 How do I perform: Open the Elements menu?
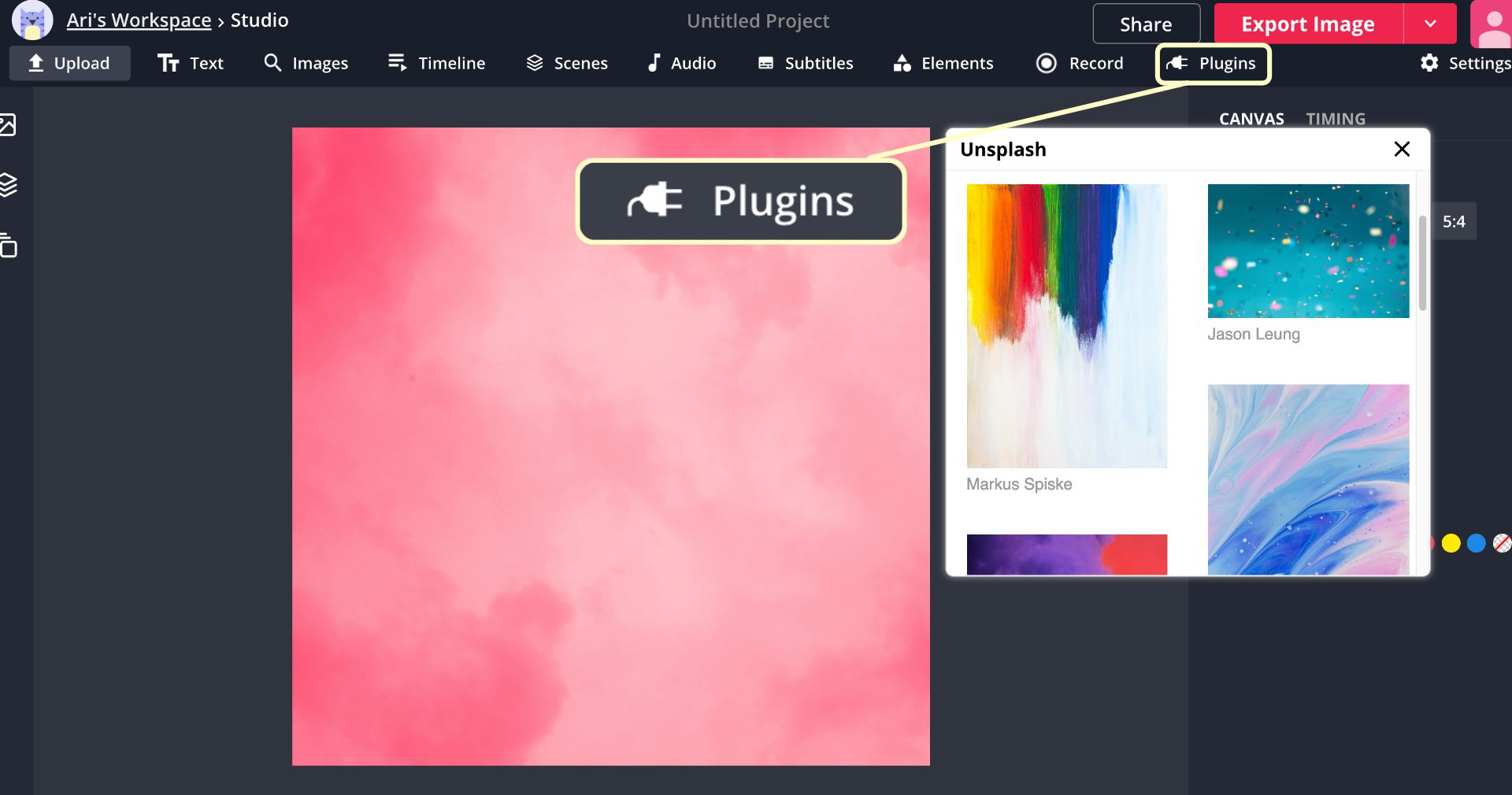(943, 63)
